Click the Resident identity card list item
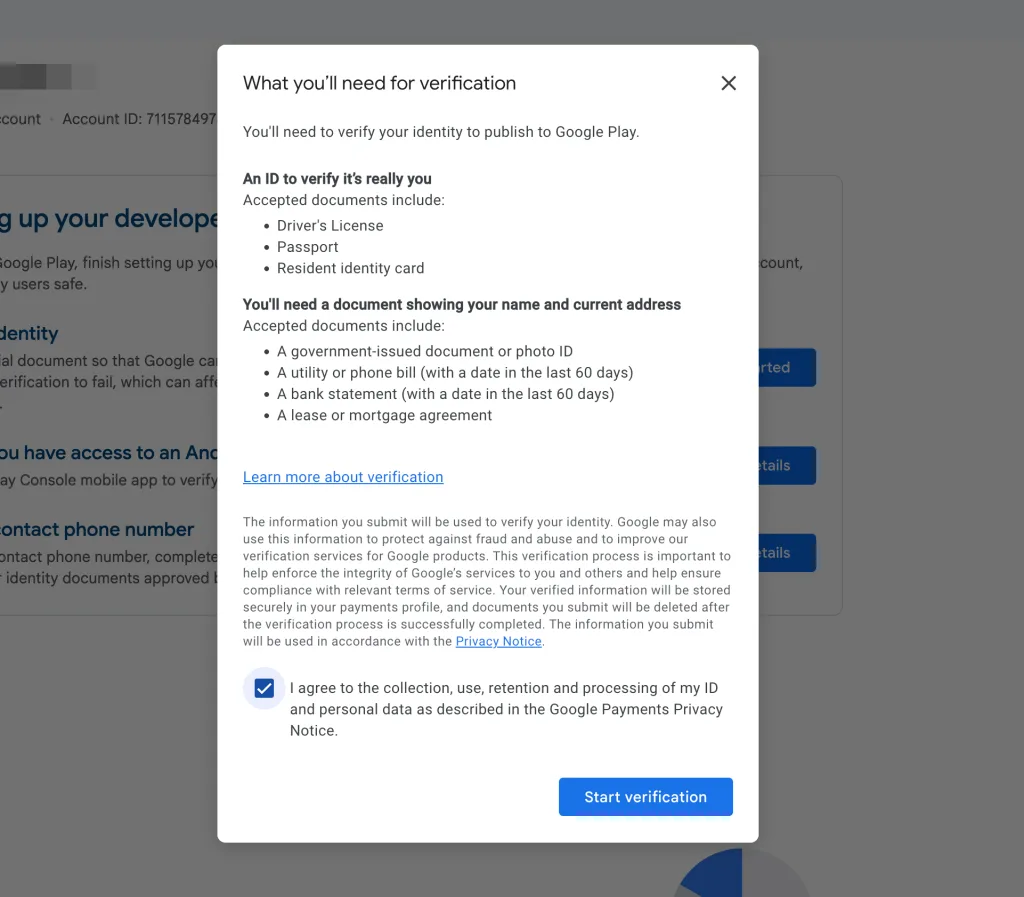 click(350, 268)
